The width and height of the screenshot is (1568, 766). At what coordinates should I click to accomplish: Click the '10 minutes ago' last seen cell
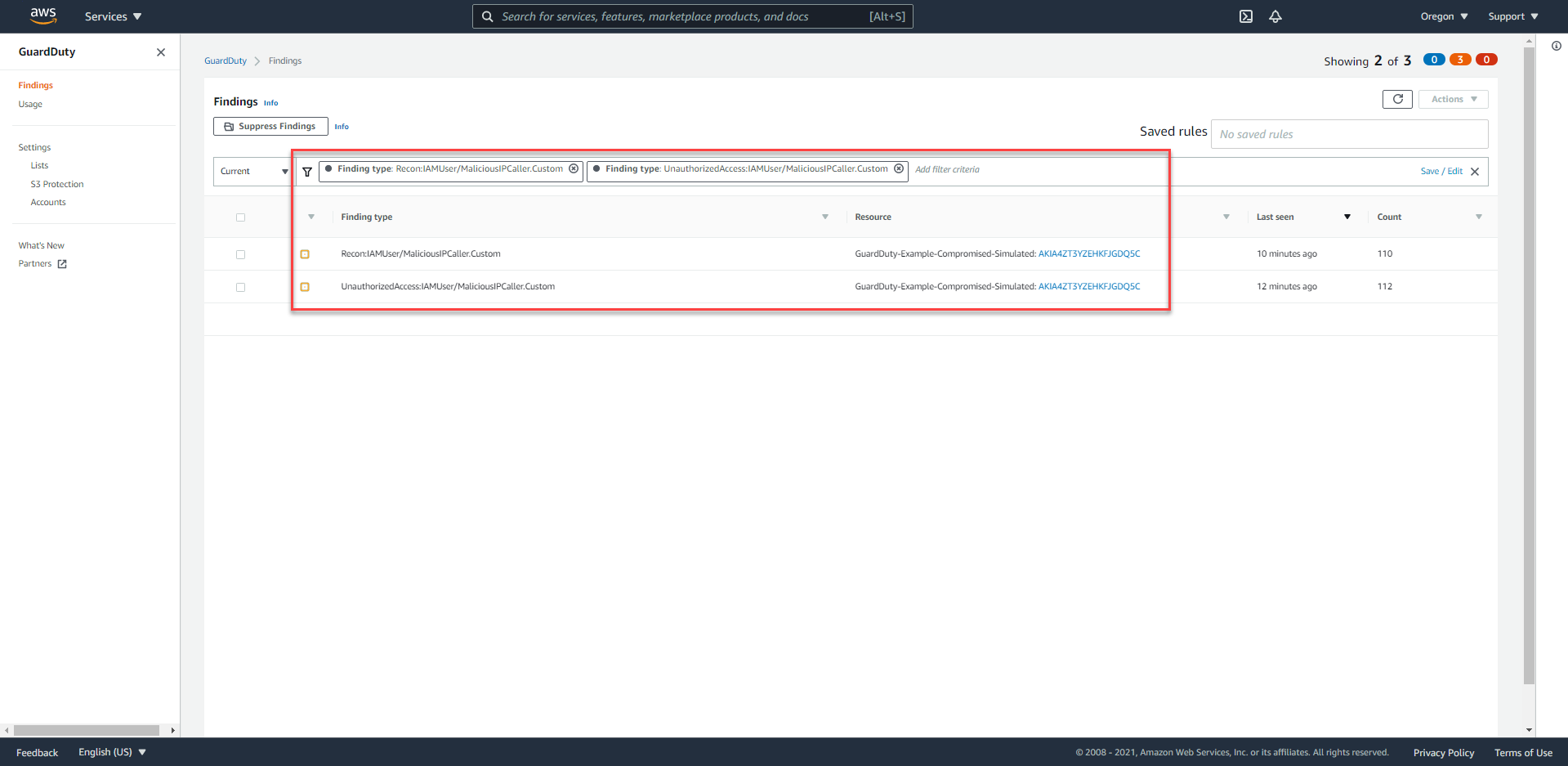coord(1287,253)
